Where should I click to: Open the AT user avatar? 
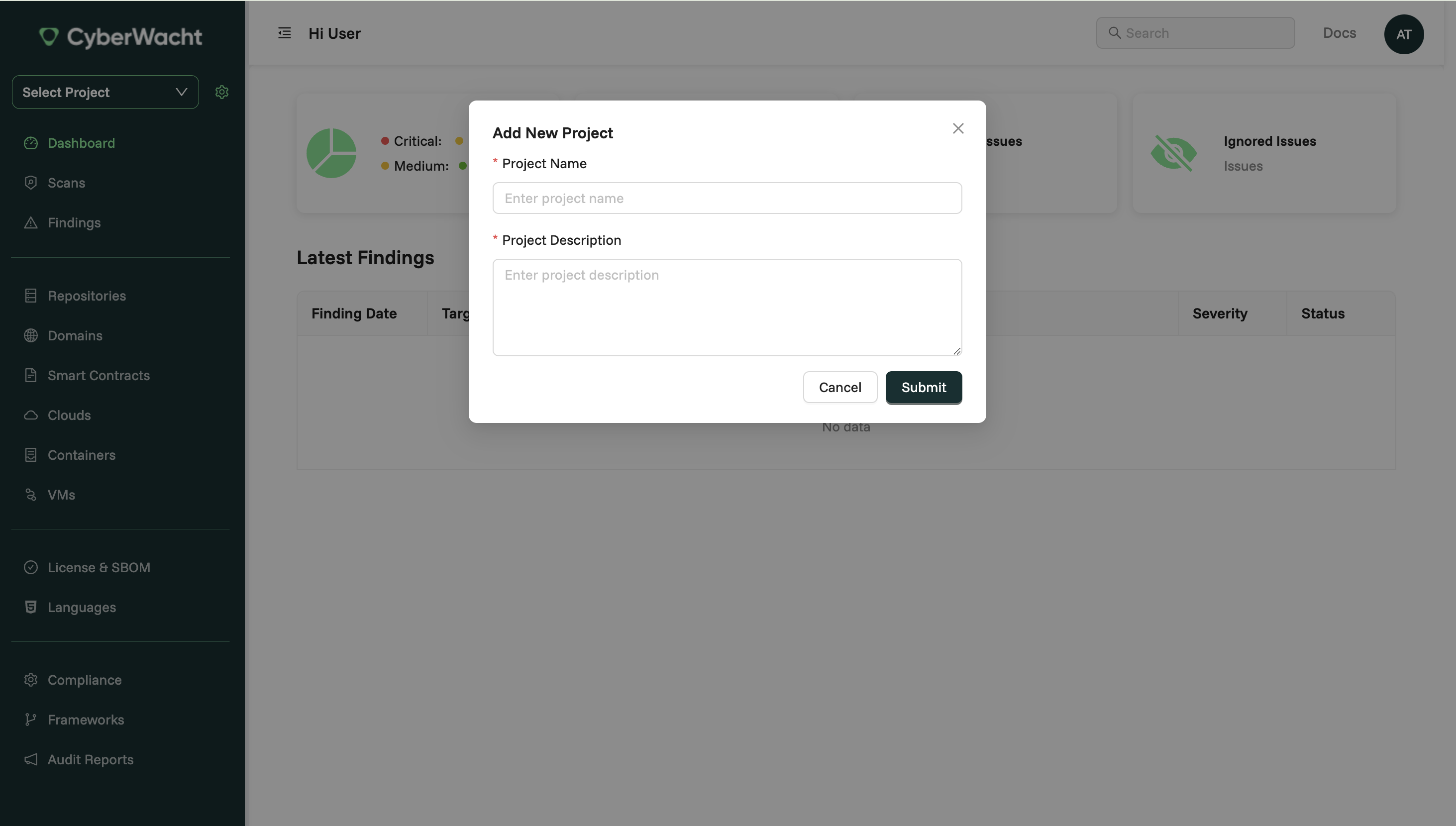coord(1404,34)
